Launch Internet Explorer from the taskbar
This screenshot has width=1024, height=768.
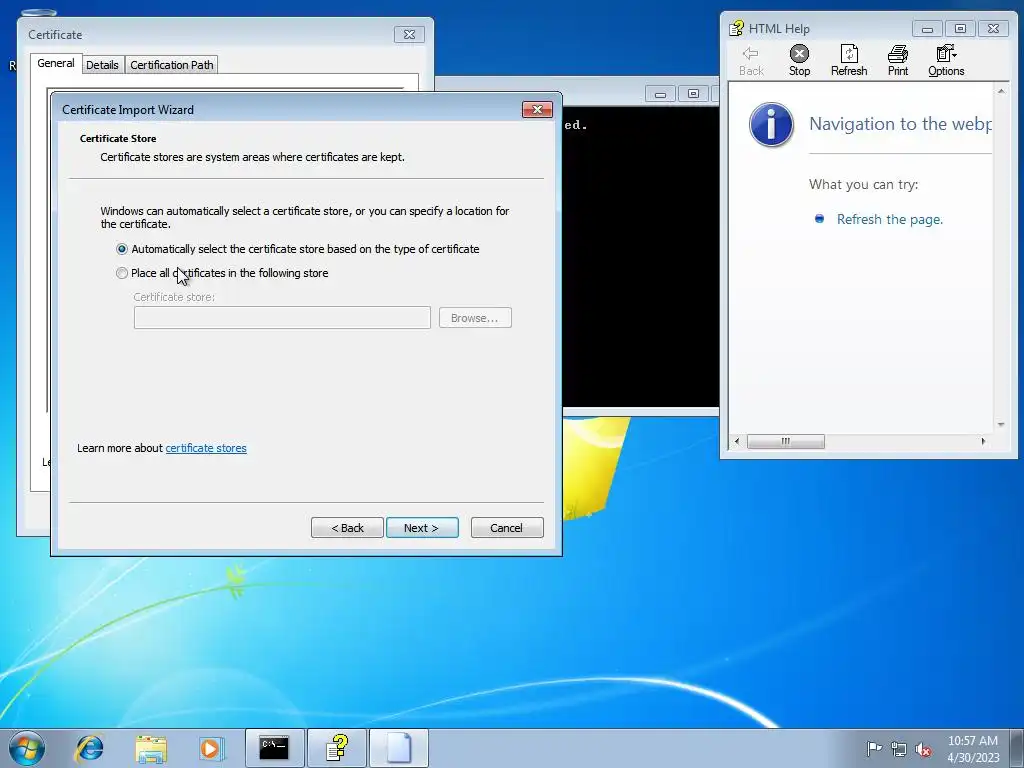pos(89,748)
